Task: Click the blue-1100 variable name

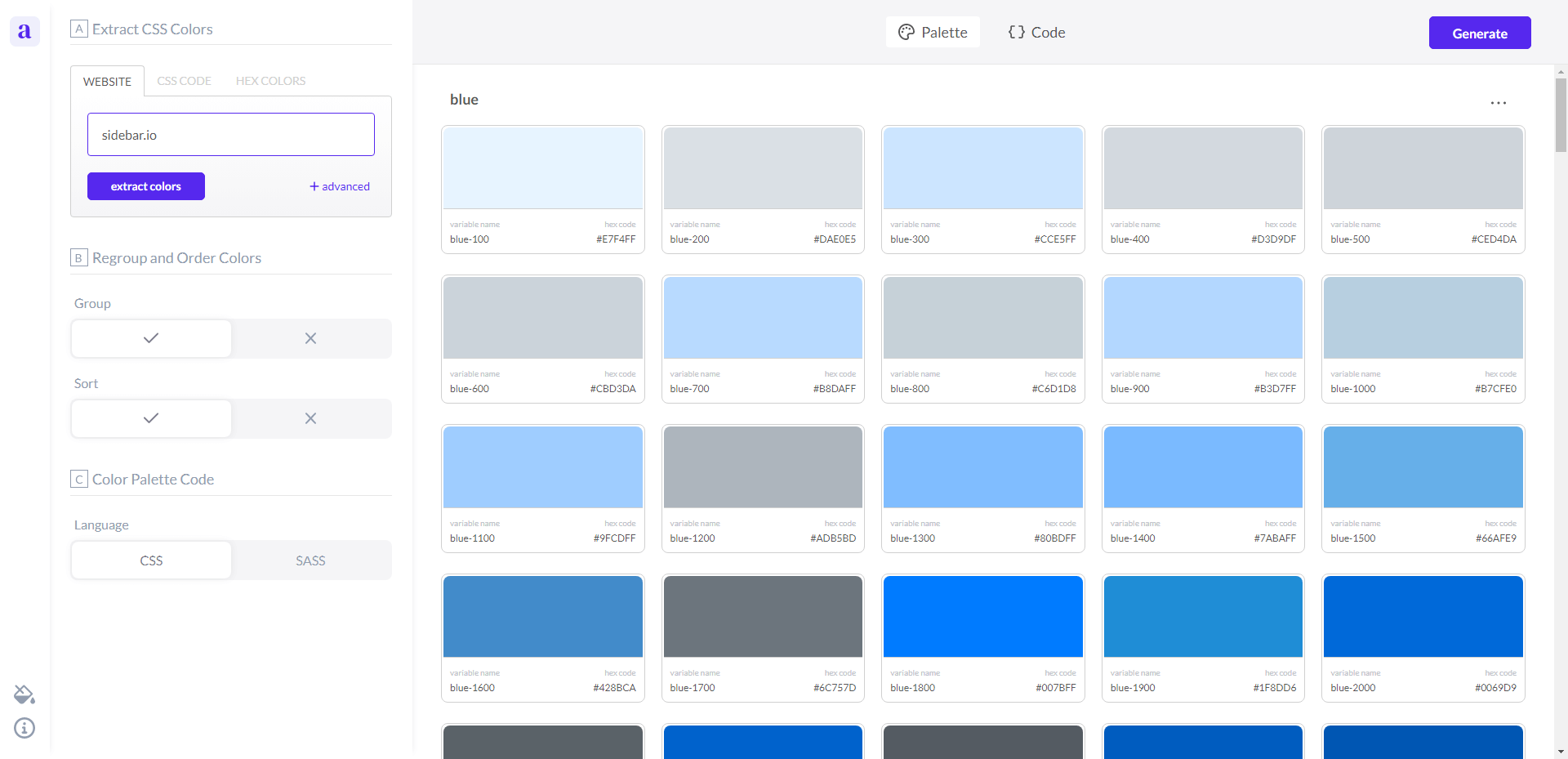Action: coord(472,538)
